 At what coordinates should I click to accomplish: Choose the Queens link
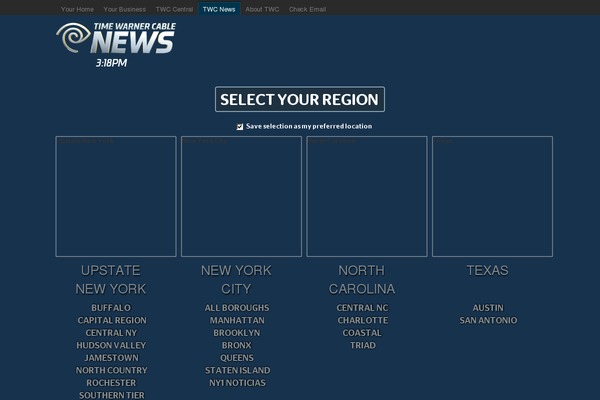[236, 358]
